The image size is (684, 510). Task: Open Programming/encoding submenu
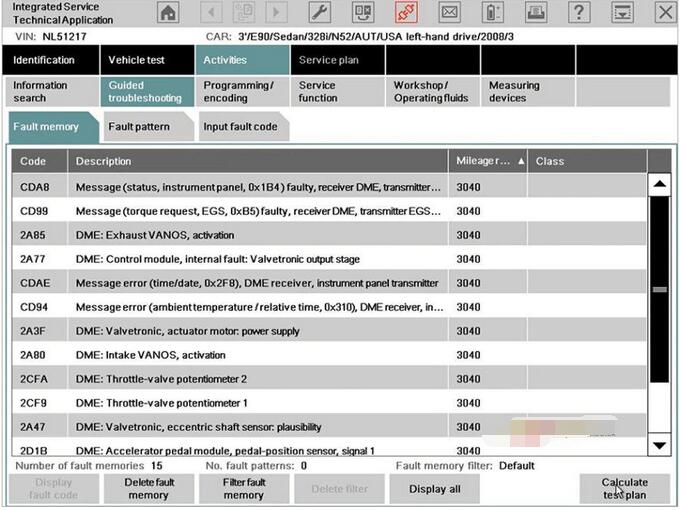[242, 92]
